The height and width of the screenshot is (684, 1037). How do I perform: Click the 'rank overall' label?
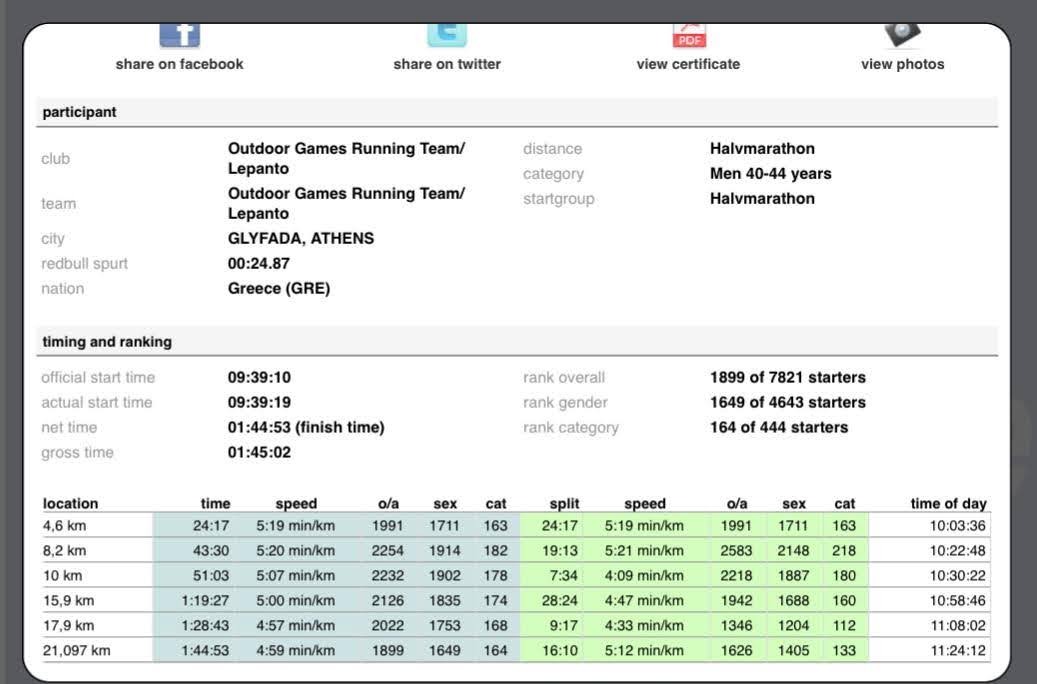(563, 377)
